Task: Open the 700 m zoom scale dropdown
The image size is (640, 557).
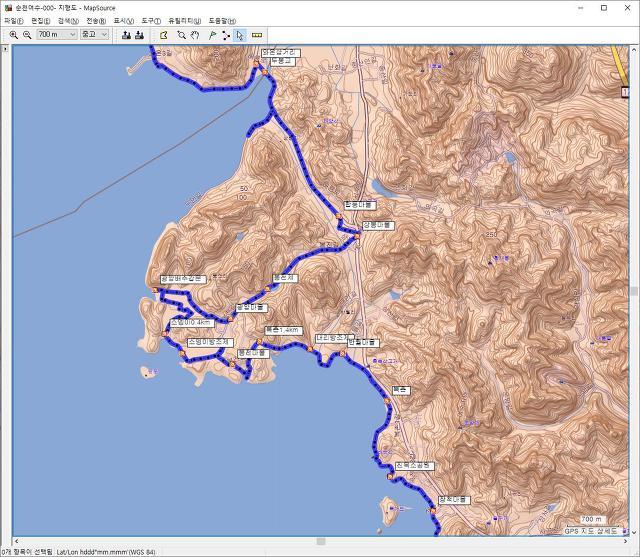Action: coord(57,35)
